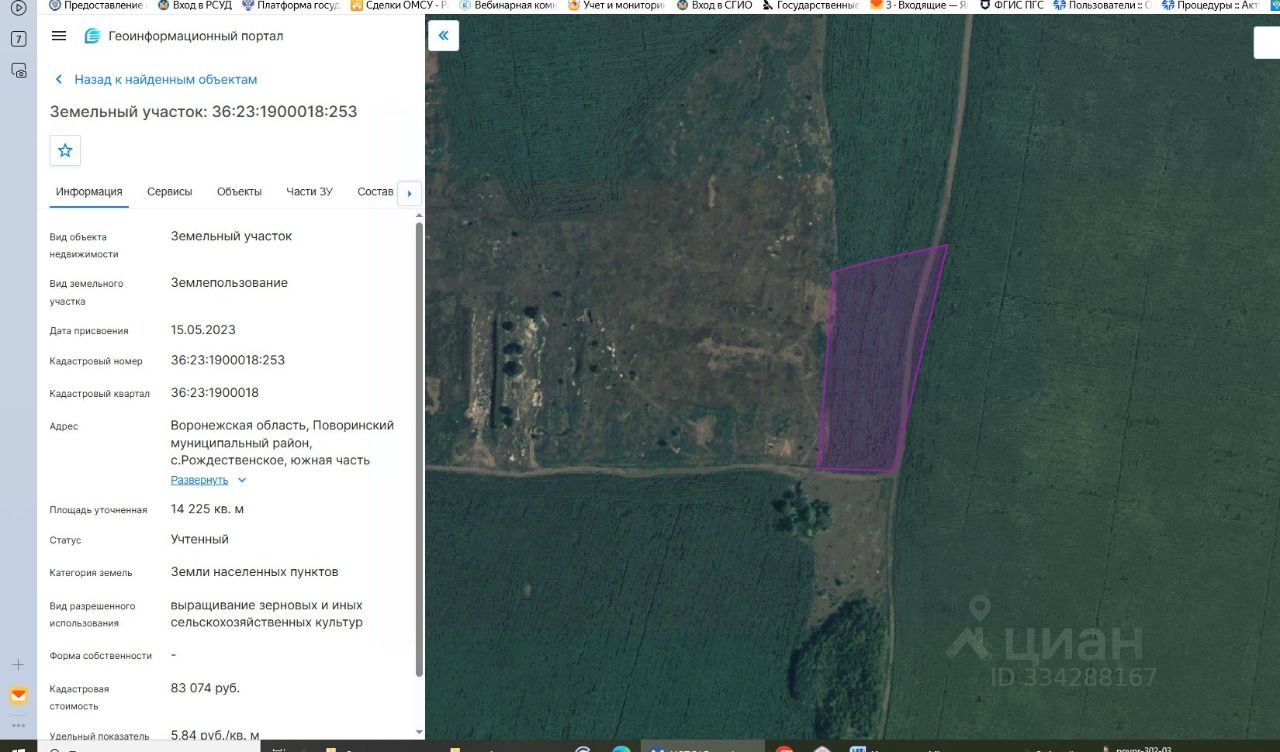
Task: Open the Объекты tab
Action: [239, 192]
